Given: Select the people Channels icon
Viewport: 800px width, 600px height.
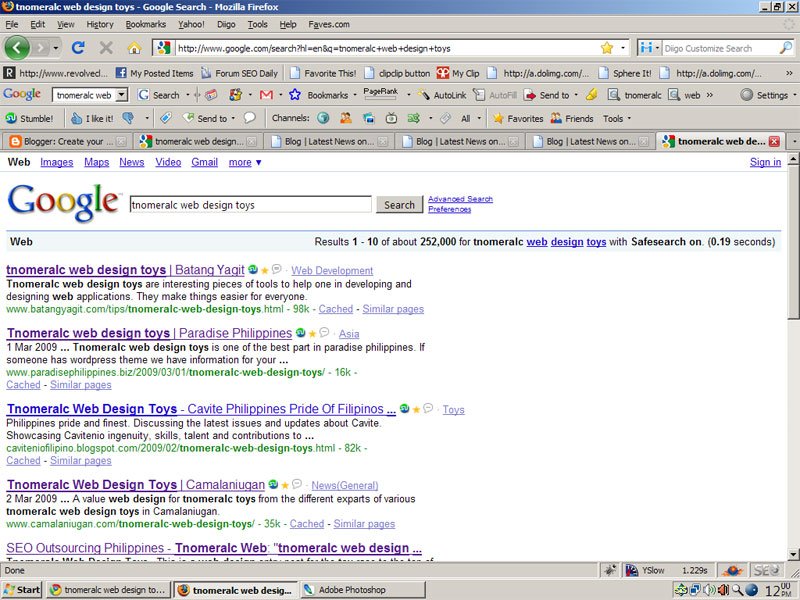Looking at the screenshot, I should pos(345,118).
